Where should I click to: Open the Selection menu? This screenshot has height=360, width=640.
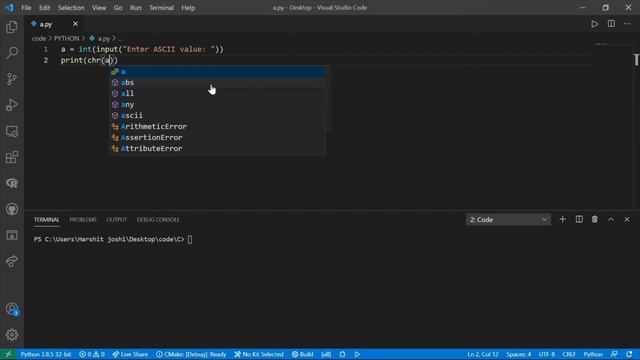[x=71, y=8]
